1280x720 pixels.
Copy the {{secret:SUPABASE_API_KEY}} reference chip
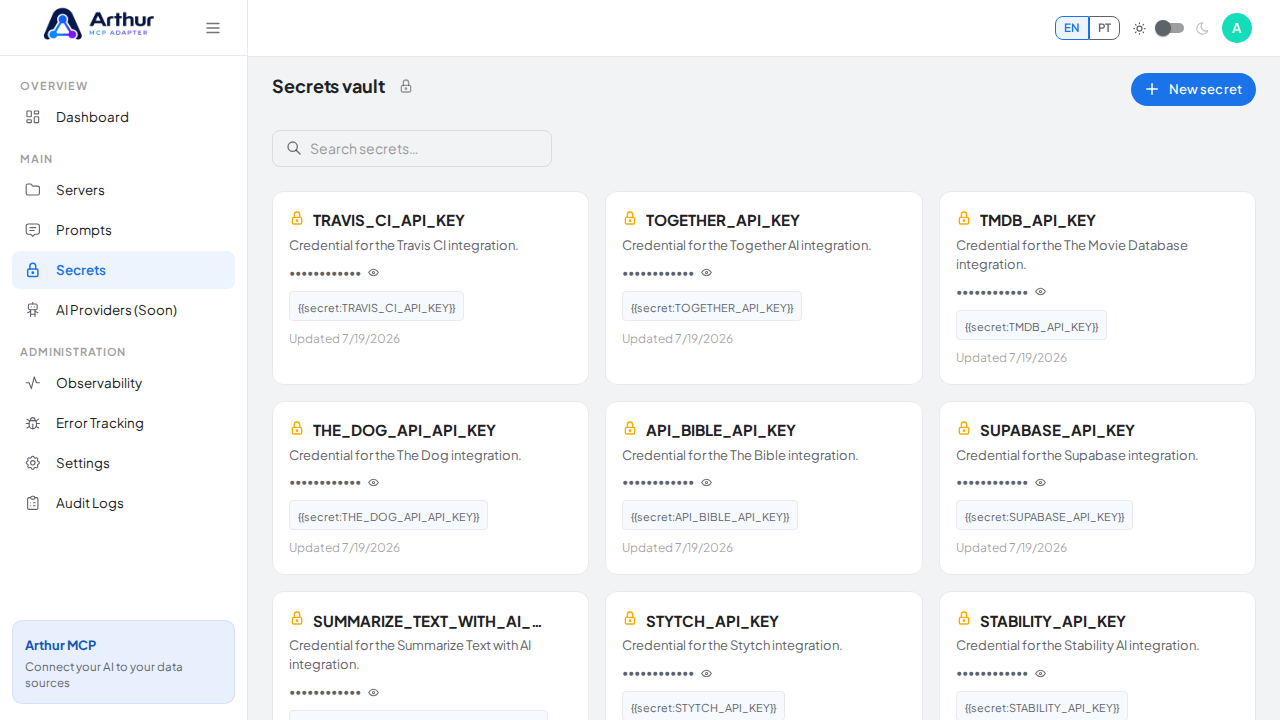click(1044, 515)
